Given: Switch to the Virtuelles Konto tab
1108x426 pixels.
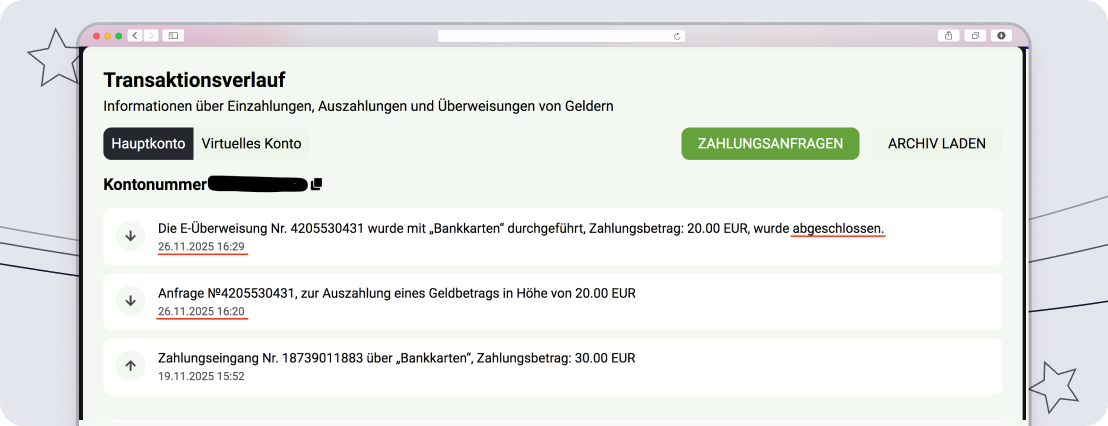Looking at the screenshot, I should pyautogui.click(x=252, y=143).
